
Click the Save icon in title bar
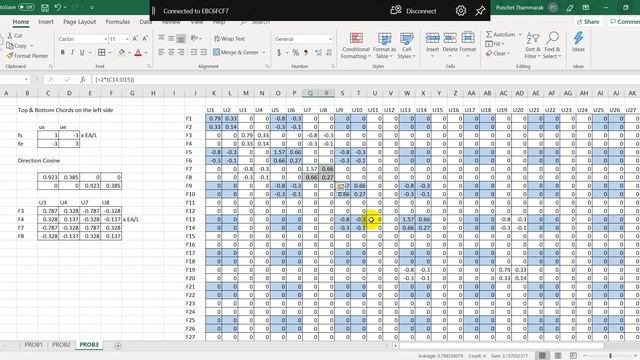coord(45,7)
